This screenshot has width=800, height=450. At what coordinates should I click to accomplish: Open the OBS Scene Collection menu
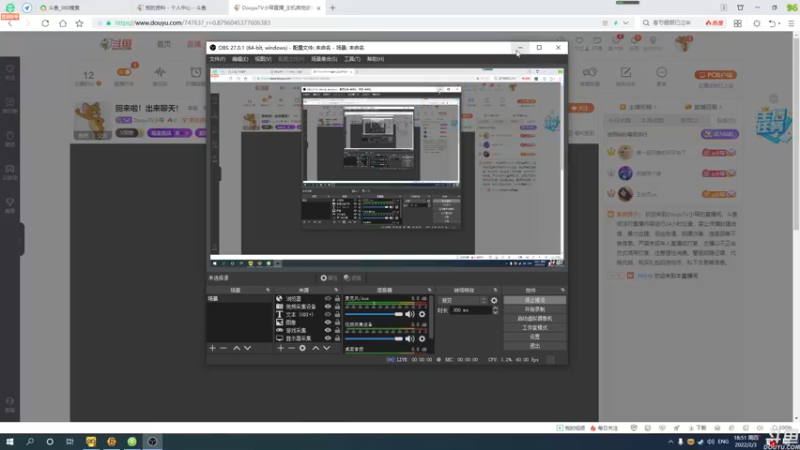pyautogui.click(x=324, y=59)
